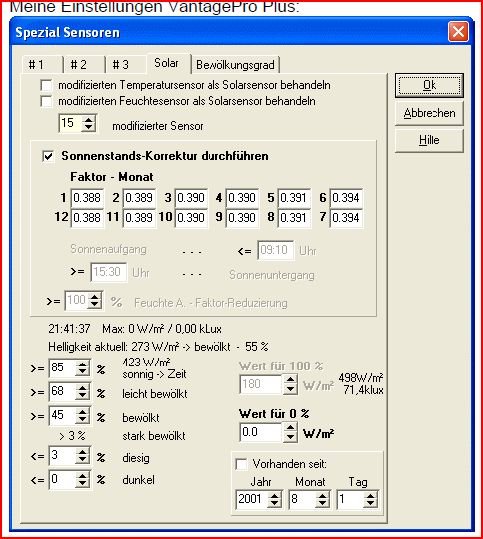Enable modifizierten Temperatursensor als Solarsensor checkbox

pyautogui.click(x=46, y=85)
